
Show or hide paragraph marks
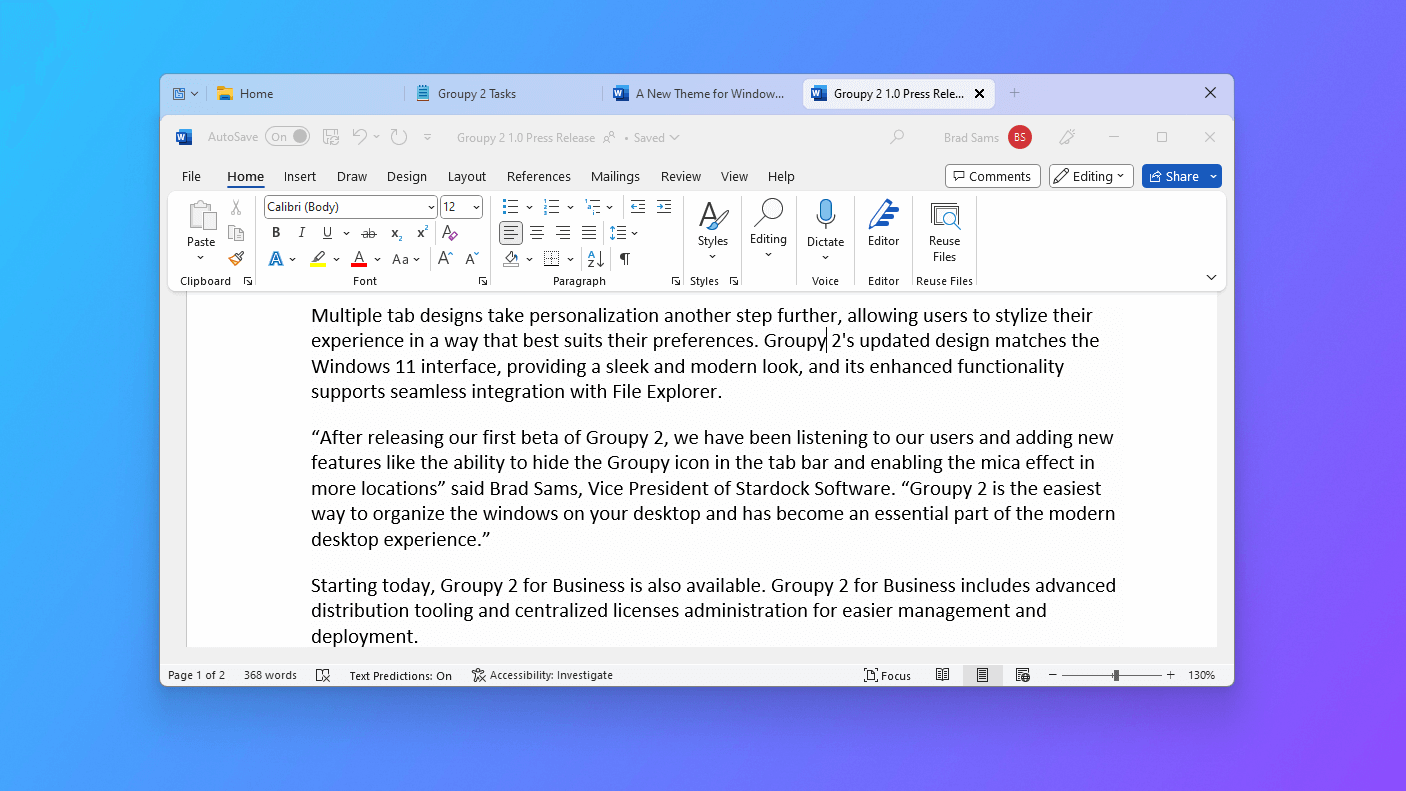click(x=625, y=259)
